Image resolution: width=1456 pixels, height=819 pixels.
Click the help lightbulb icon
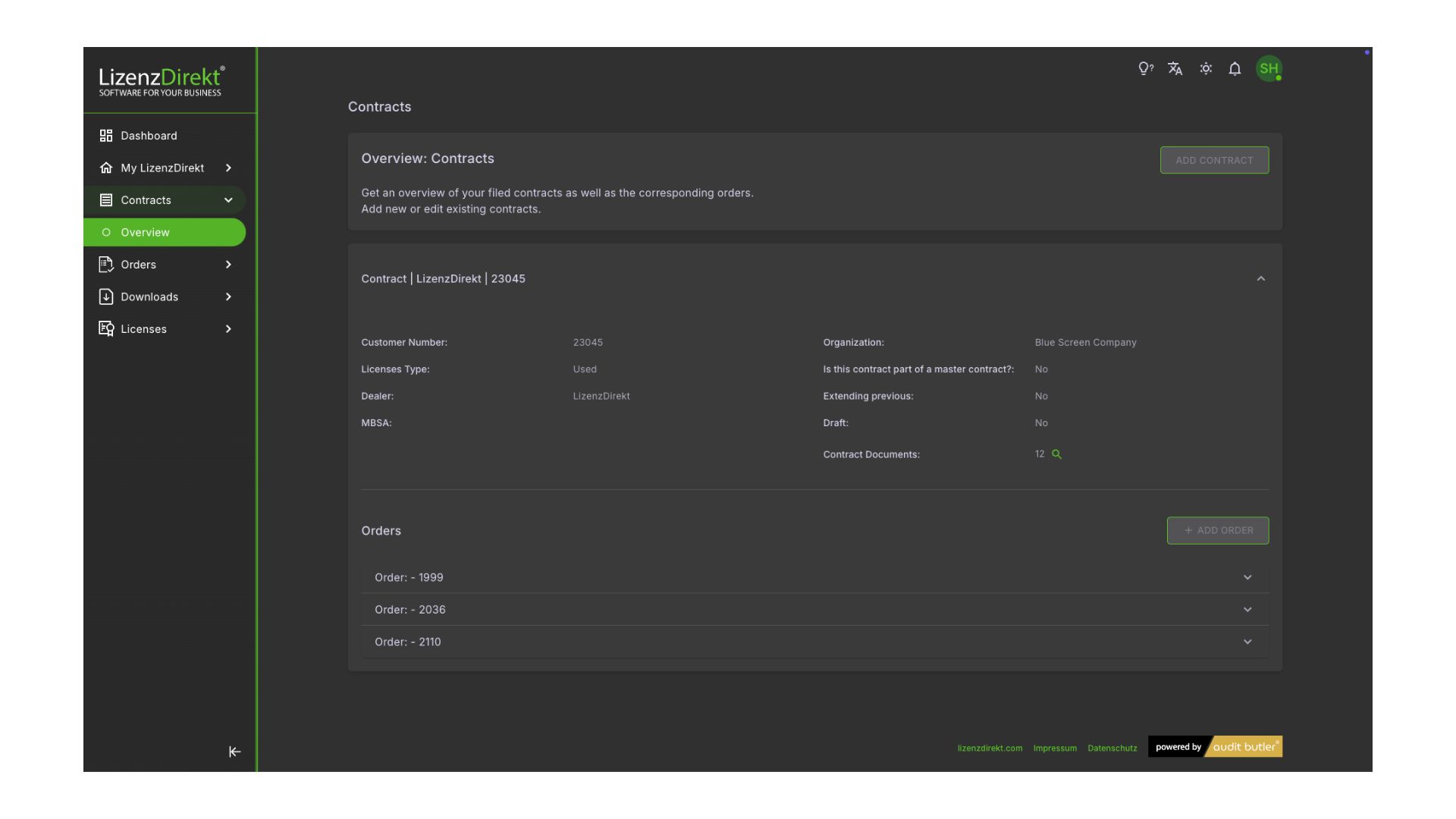coord(1145,69)
